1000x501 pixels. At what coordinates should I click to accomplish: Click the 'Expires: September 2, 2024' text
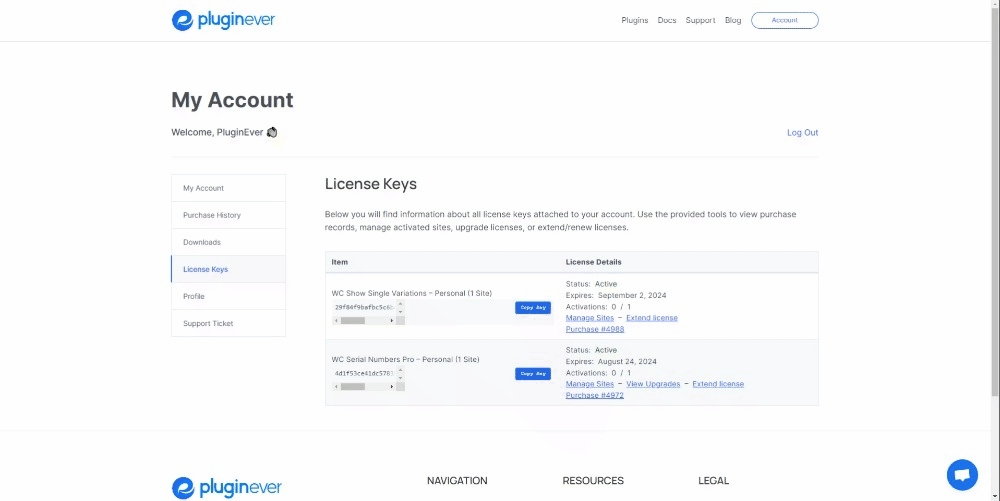coord(616,295)
